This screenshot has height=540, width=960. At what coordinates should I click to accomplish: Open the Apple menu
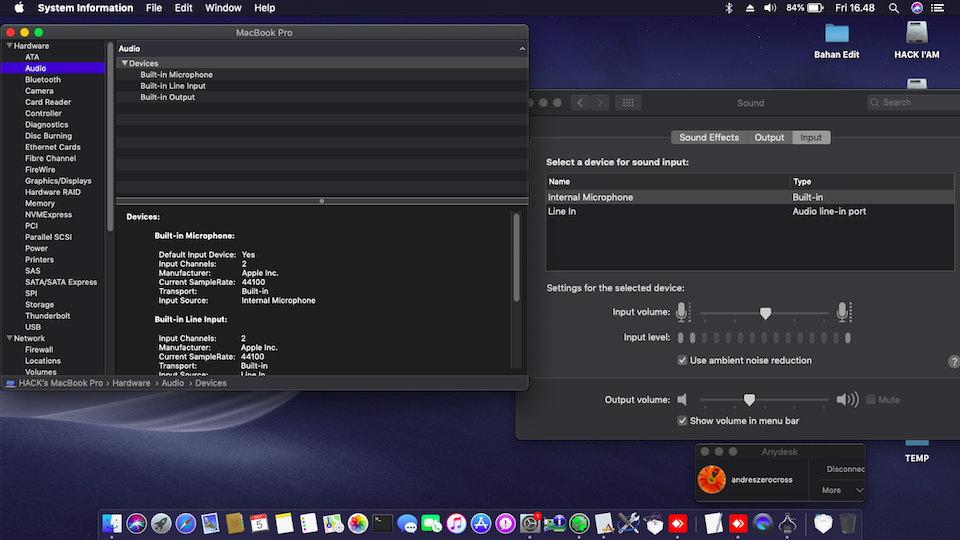point(19,8)
